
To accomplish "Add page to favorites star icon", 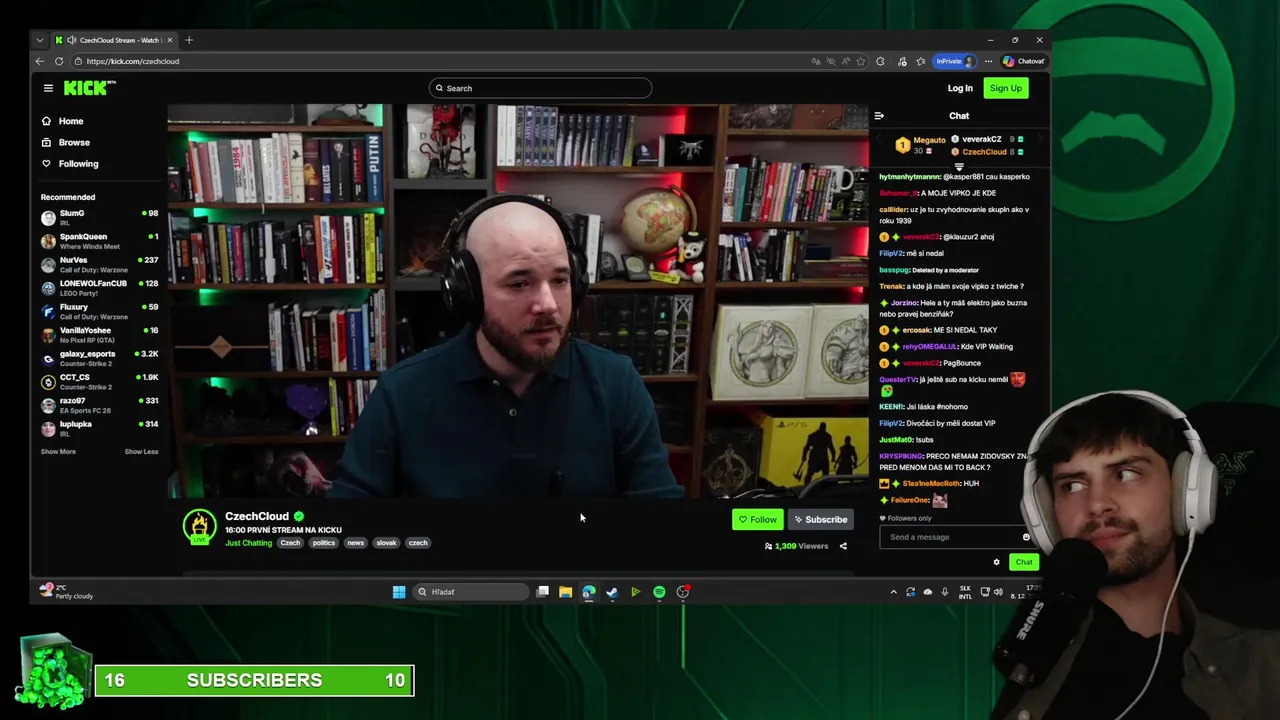I will (860, 61).
